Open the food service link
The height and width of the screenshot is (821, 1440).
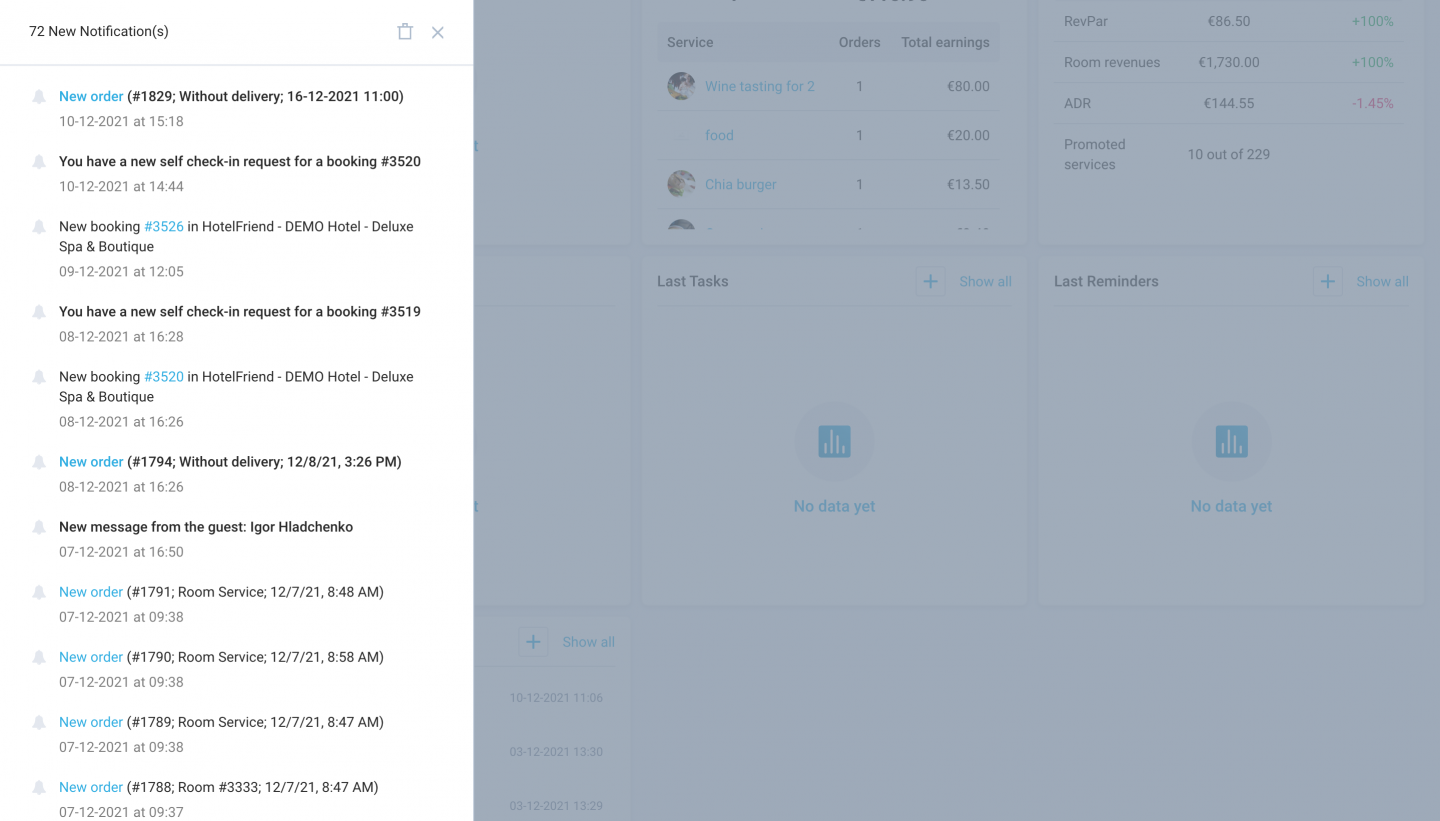[x=719, y=135]
